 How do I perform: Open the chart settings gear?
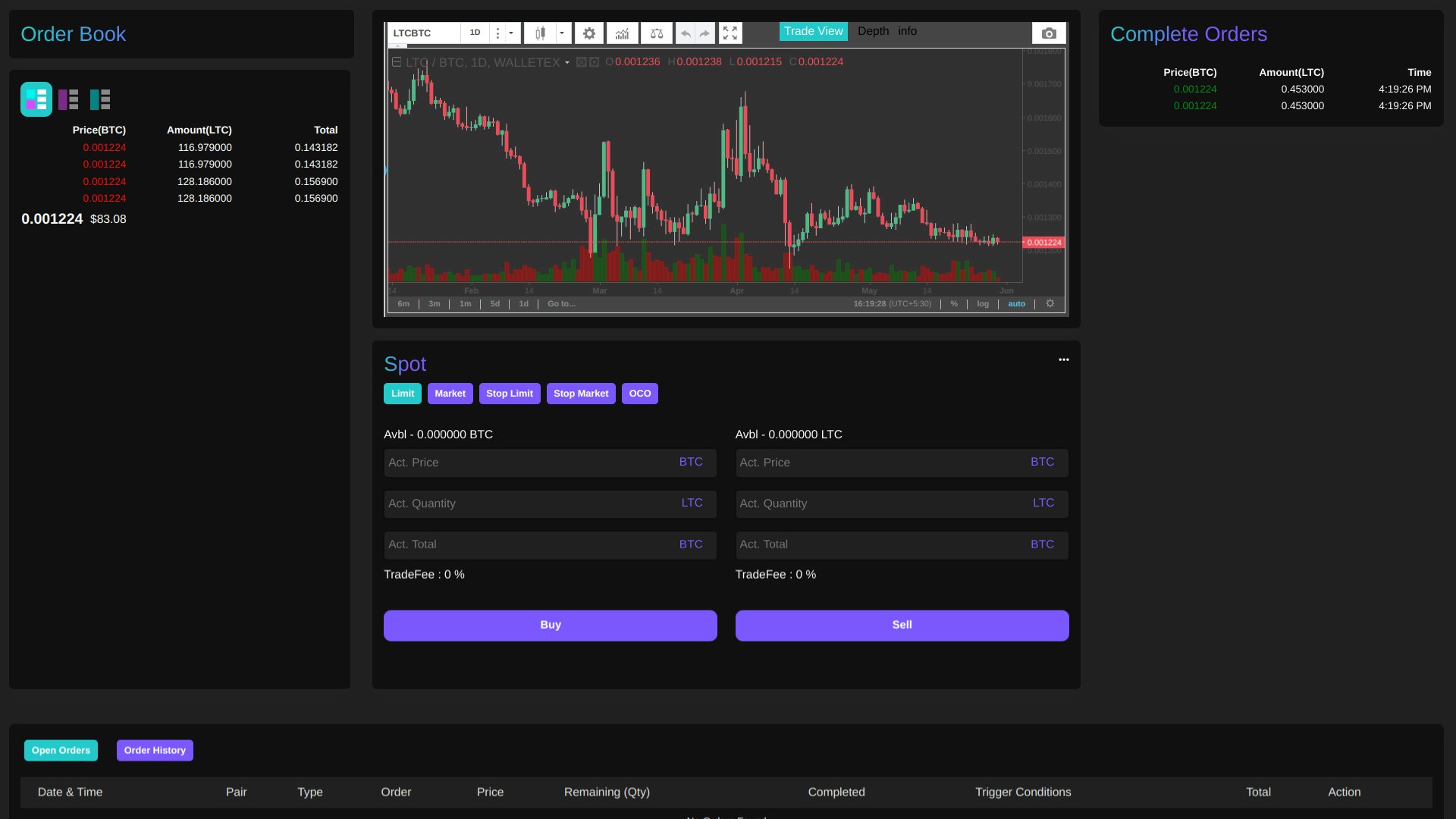point(588,33)
